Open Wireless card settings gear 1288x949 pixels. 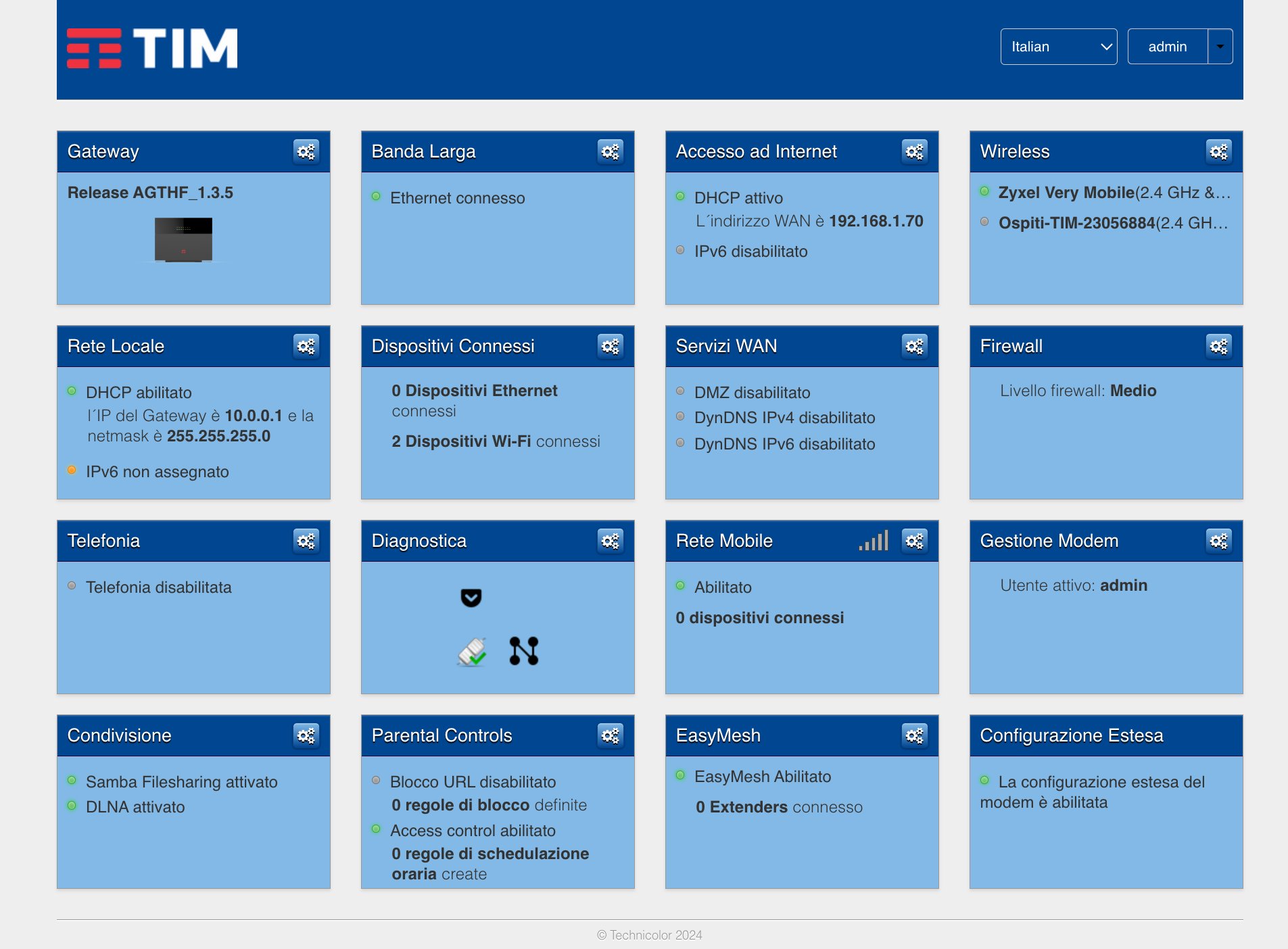tap(1219, 151)
